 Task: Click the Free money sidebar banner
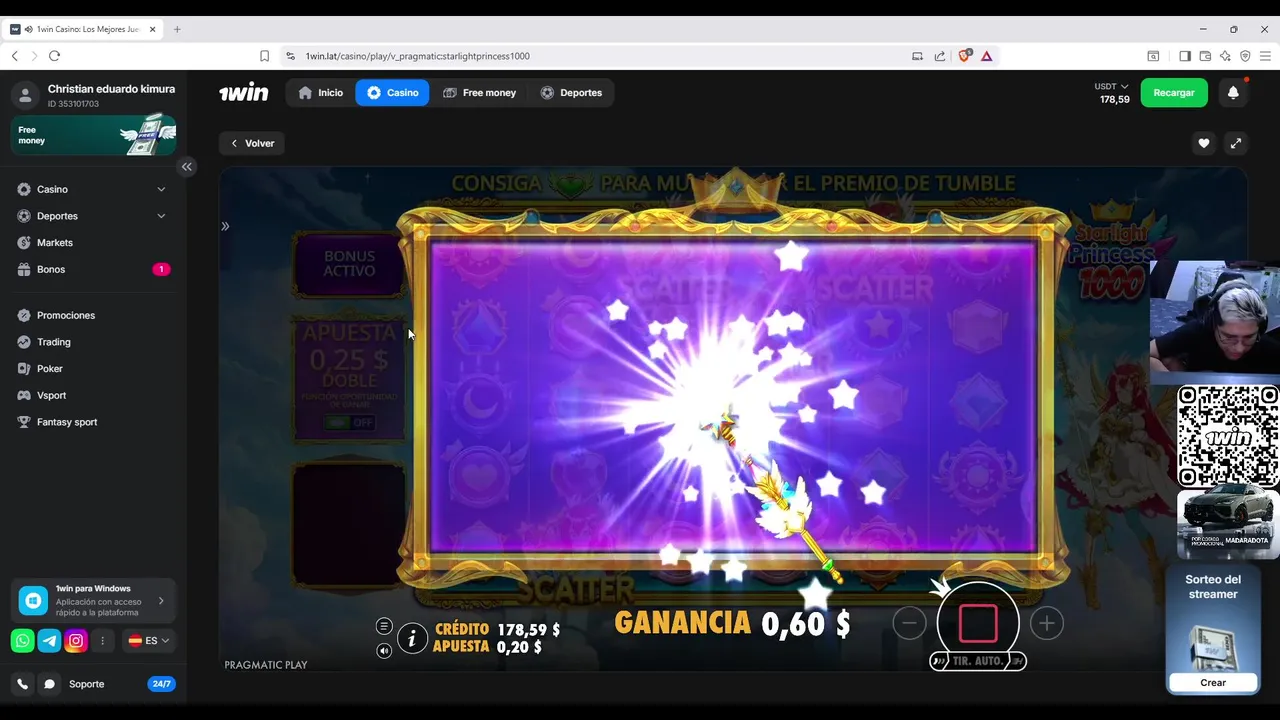click(94, 135)
